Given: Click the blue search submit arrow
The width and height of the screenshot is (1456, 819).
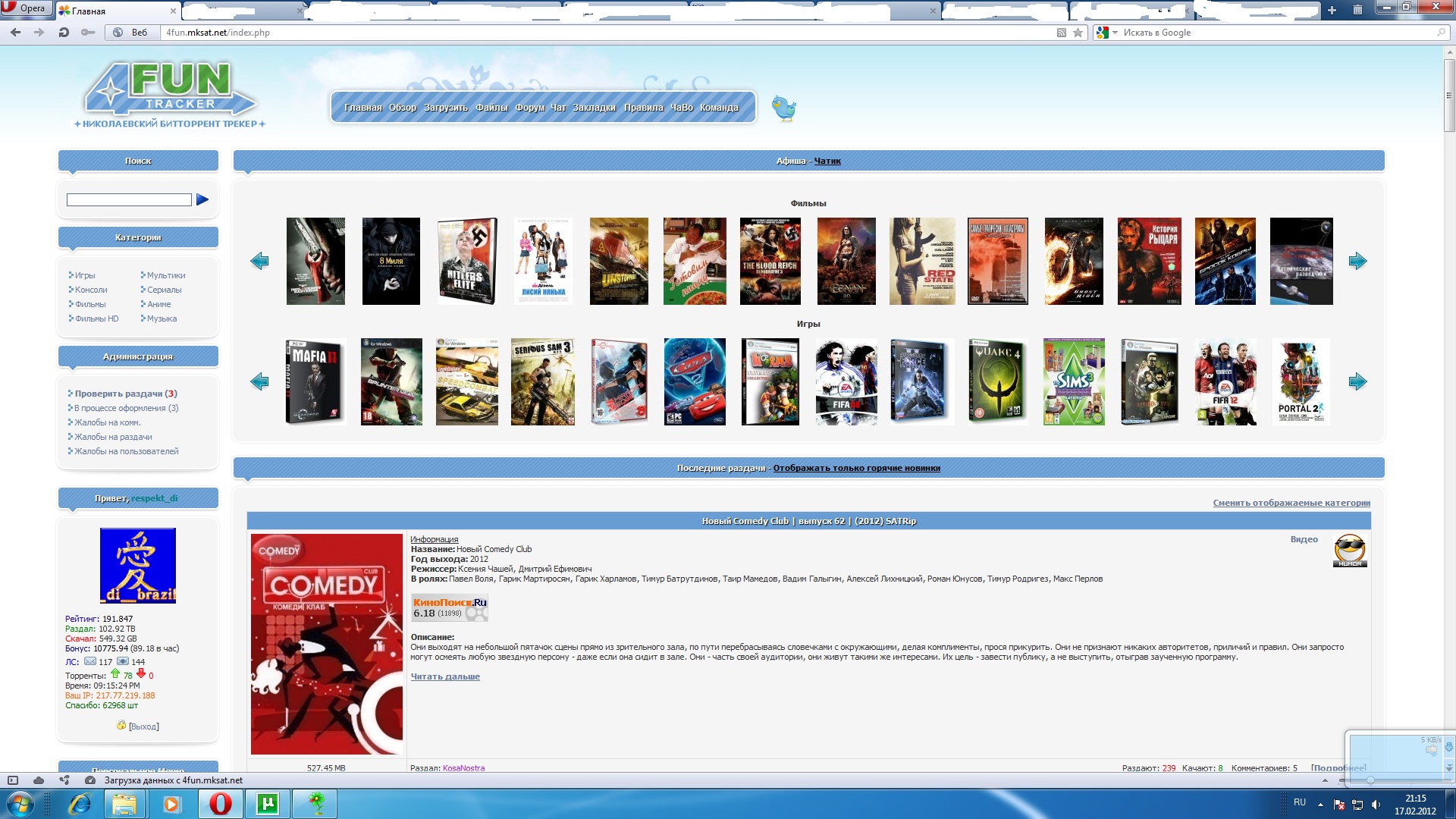Looking at the screenshot, I should (202, 199).
